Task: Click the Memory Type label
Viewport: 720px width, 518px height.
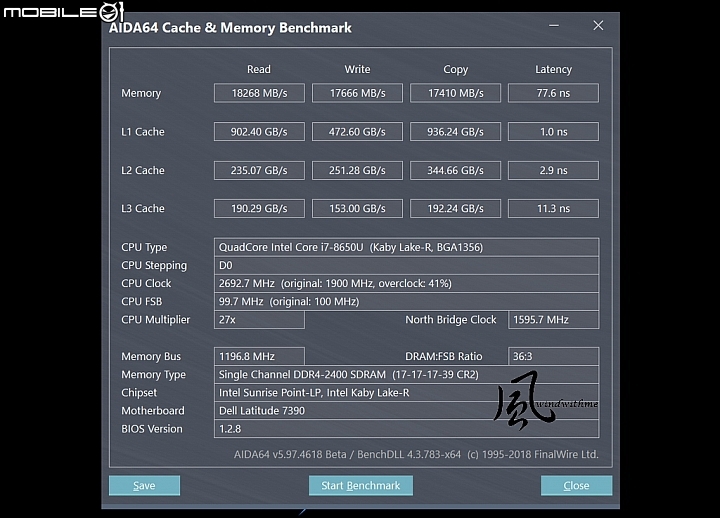Action: pyautogui.click(x=153, y=375)
